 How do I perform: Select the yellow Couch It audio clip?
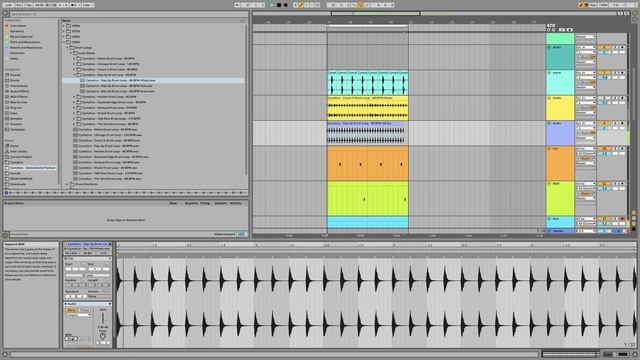367,108
